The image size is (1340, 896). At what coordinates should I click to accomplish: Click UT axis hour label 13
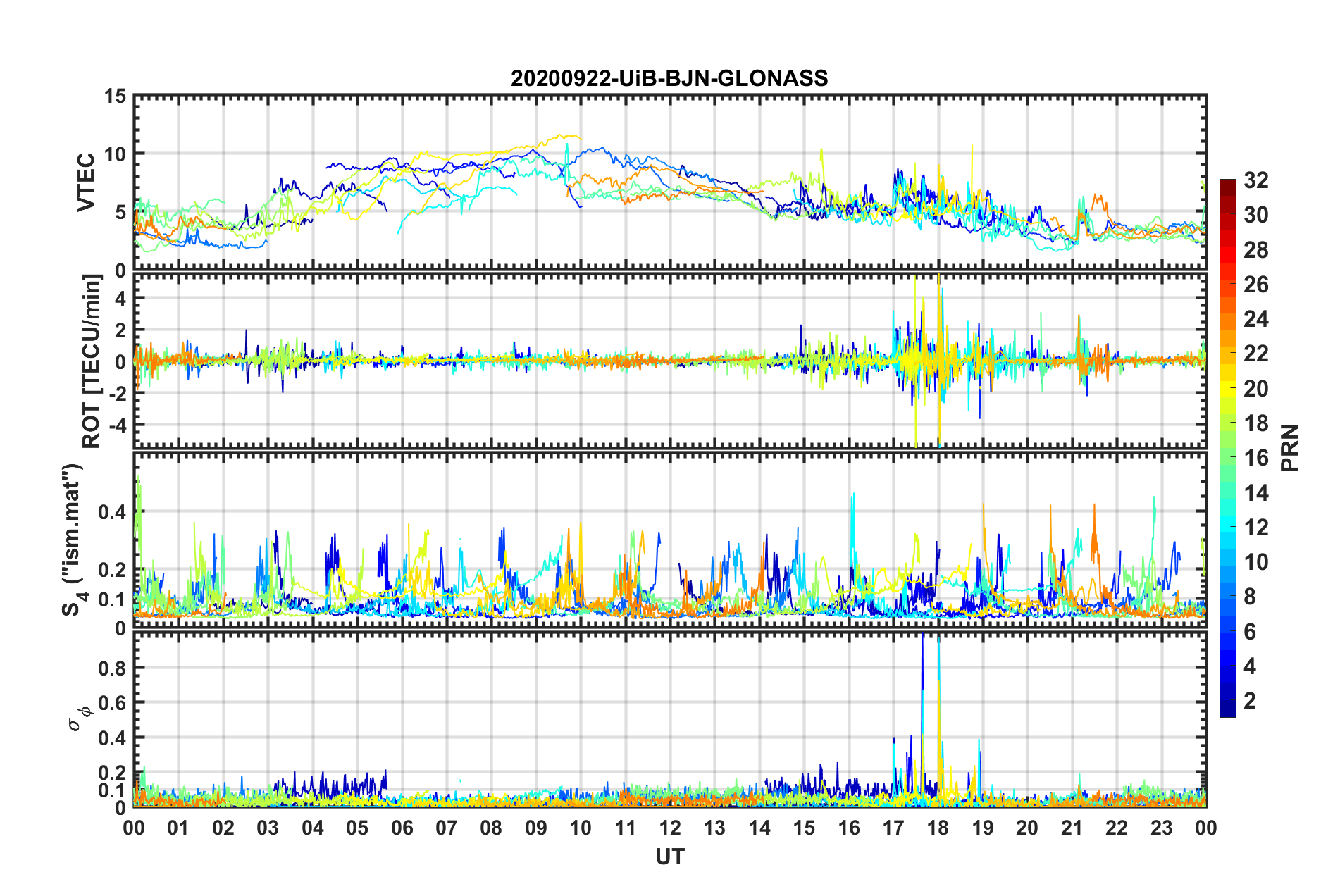point(714,828)
